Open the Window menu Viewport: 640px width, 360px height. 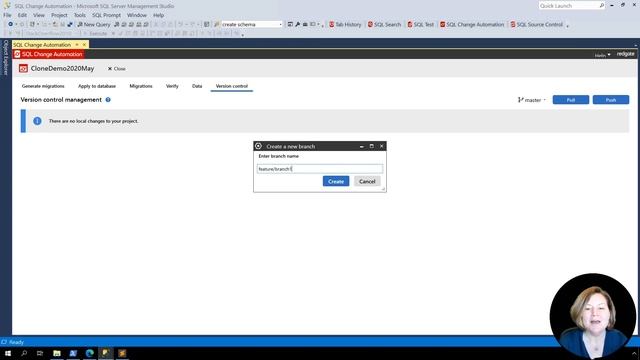click(x=137, y=15)
